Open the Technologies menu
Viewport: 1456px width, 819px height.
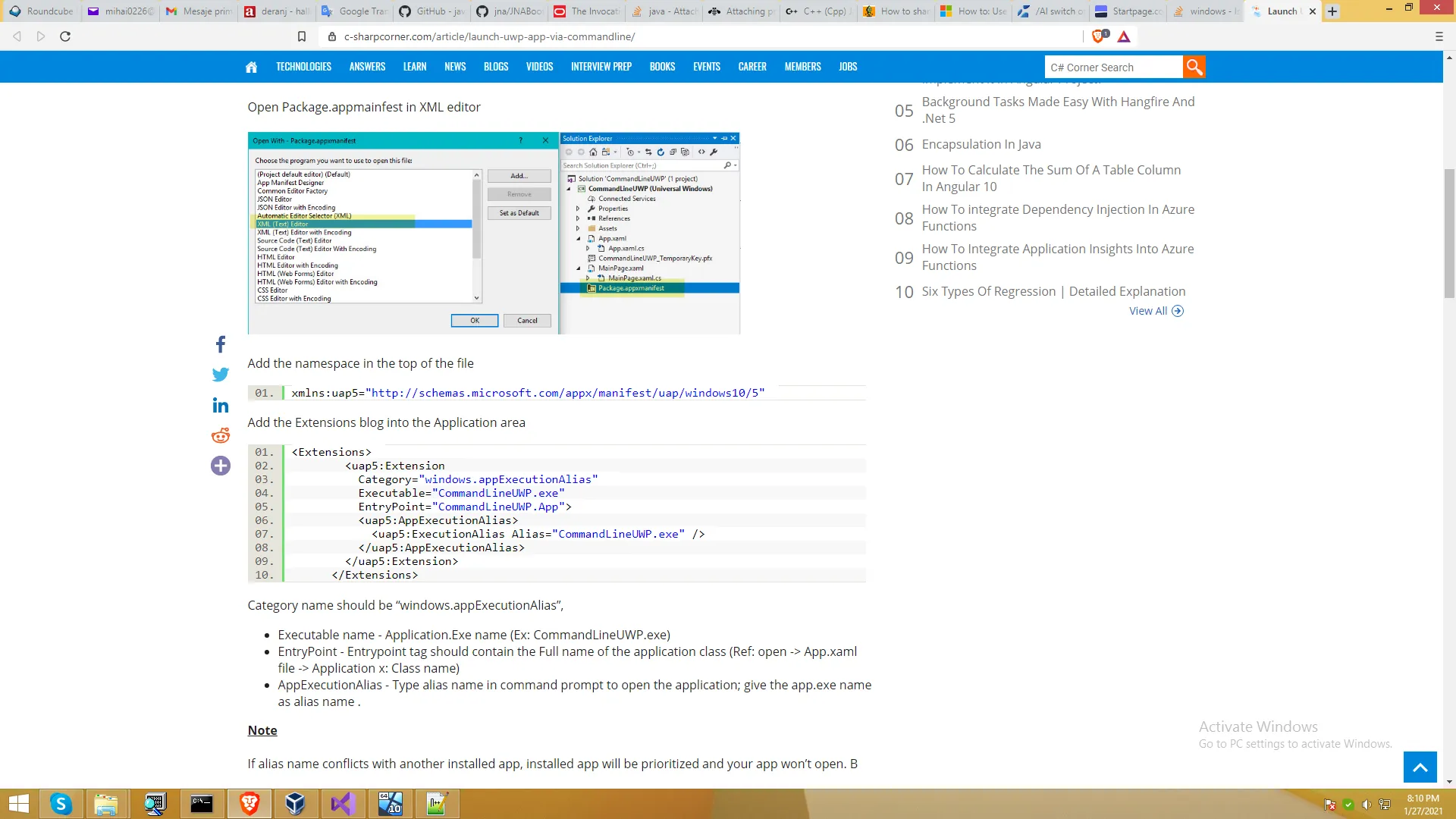point(303,67)
